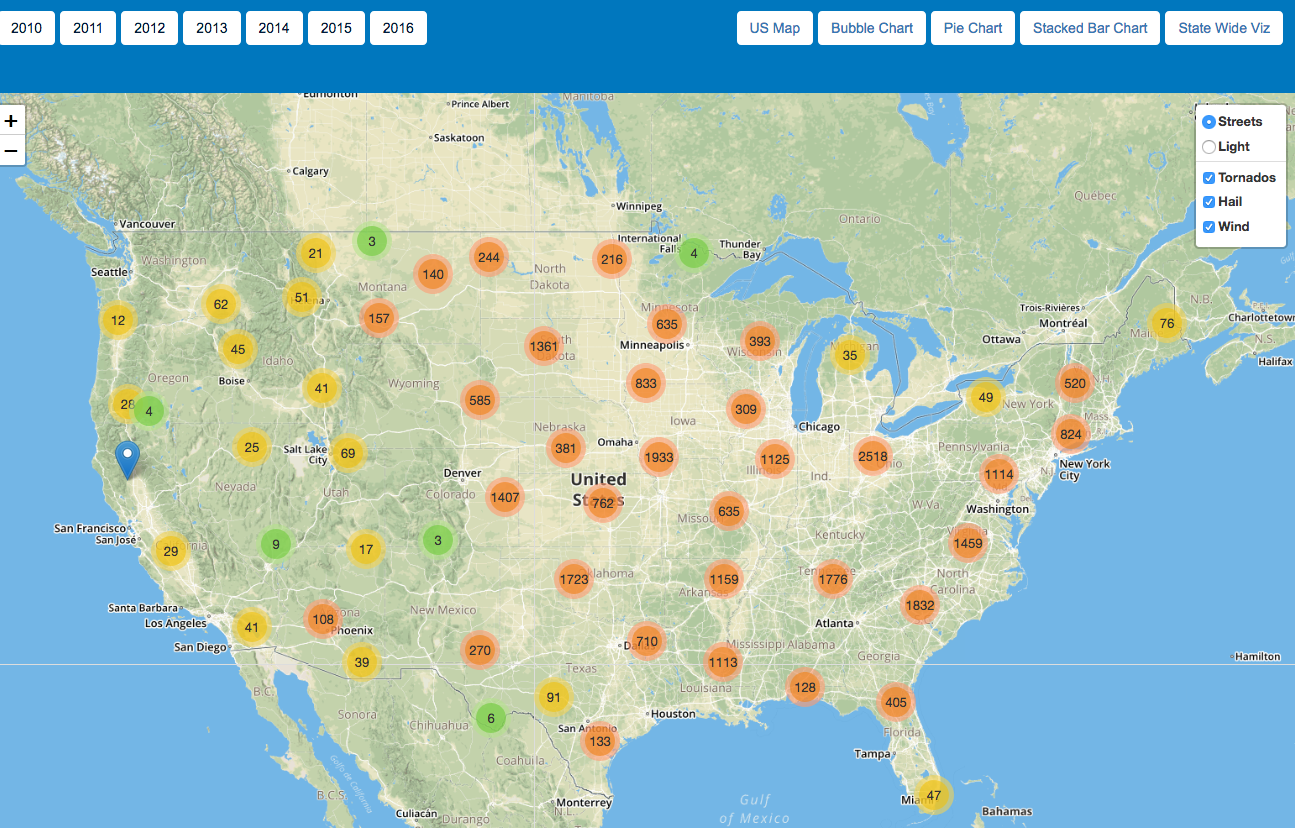
Task: Switch to the Bubble Chart view
Action: (x=872, y=28)
